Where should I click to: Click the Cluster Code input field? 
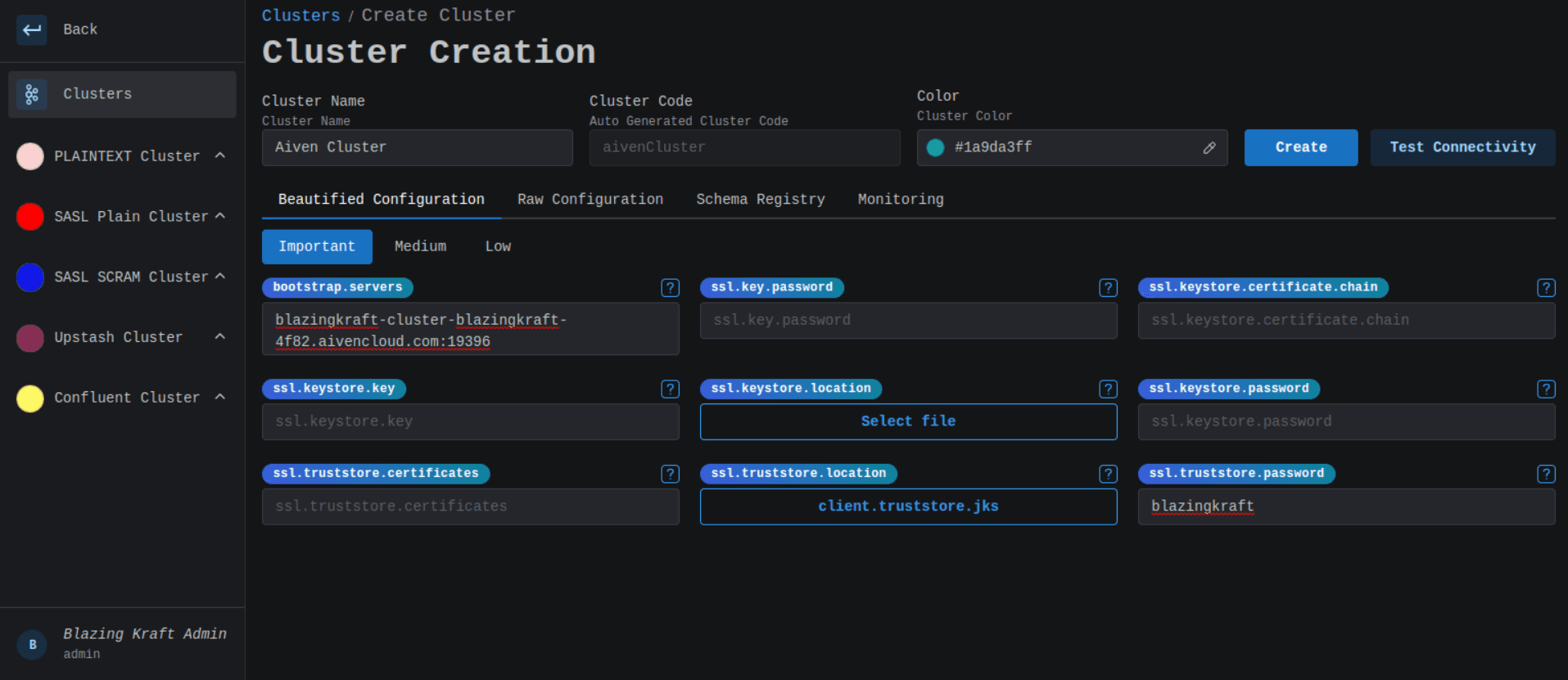point(744,147)
